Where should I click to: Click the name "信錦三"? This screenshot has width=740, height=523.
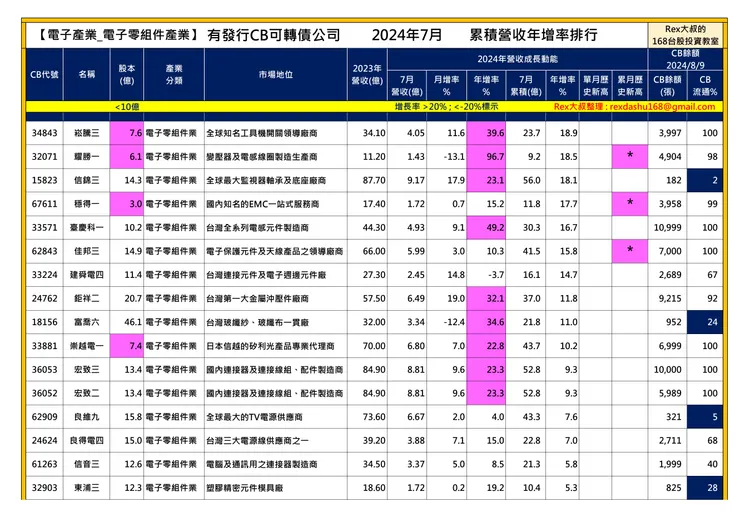[x=87, y=180]
